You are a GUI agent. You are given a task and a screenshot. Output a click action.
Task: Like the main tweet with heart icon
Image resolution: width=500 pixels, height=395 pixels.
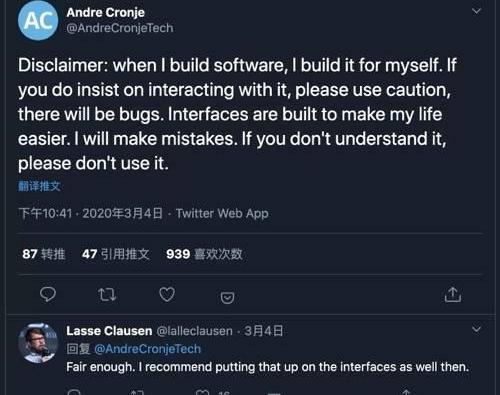167,294
